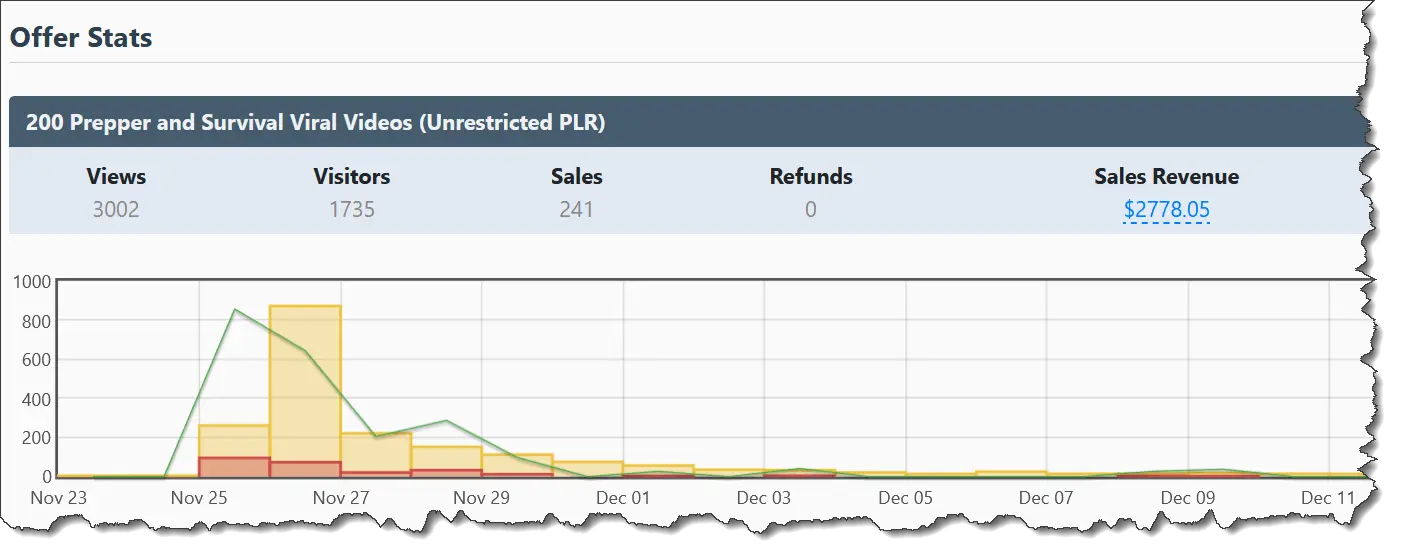Viewport: 1401px width, 555px height.
Task: Click the Dec 05 x-axis label
Action: [x=905, y=497]
